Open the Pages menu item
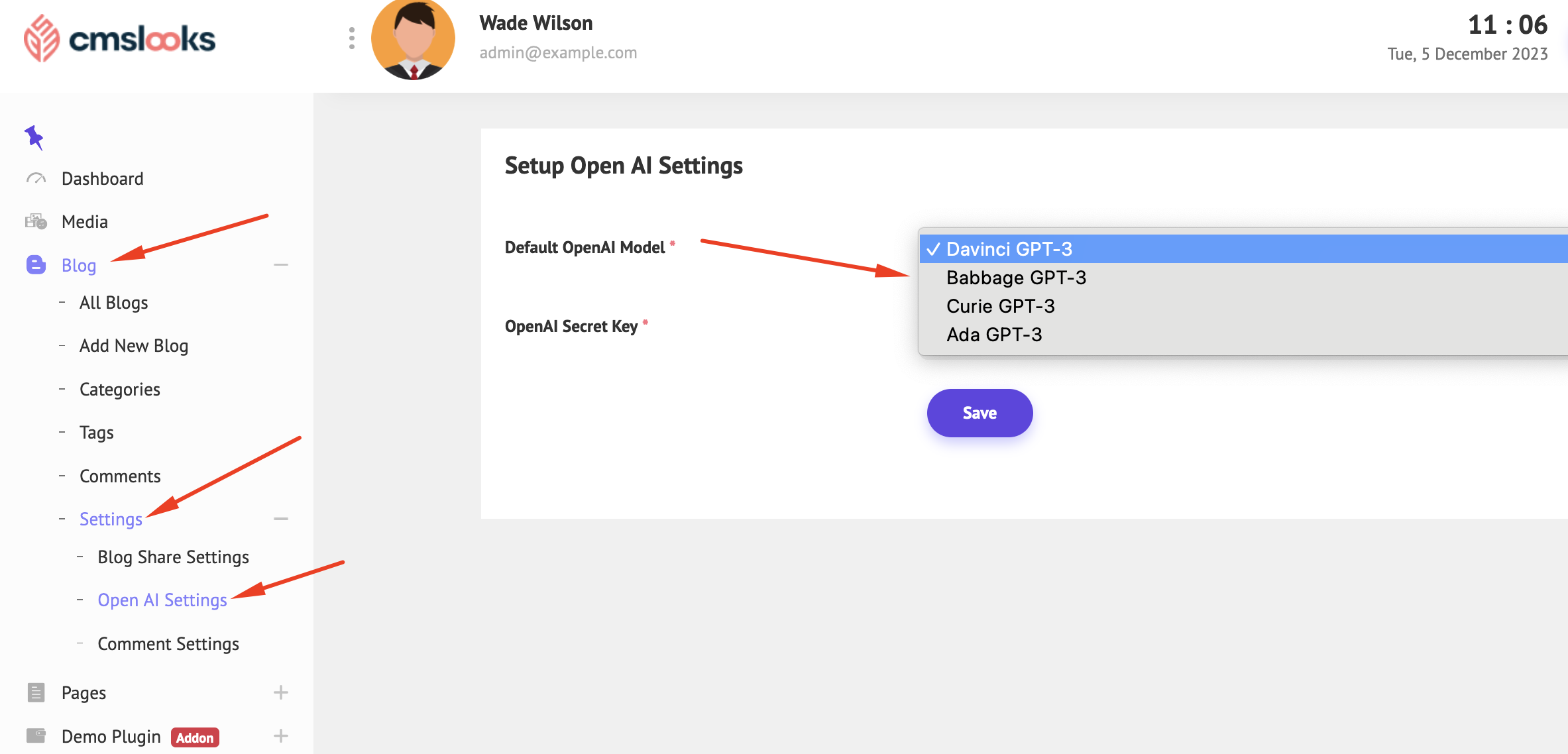Image resolution: width=1568 pixels, height=754 pixels. [84, 693]
